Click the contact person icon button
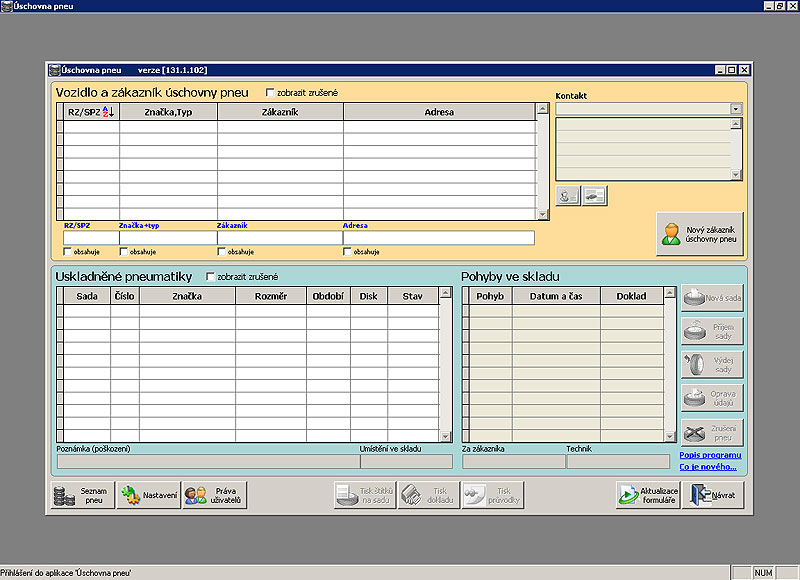The height and width of the screenshot is (580, 800). coord(568,196)
